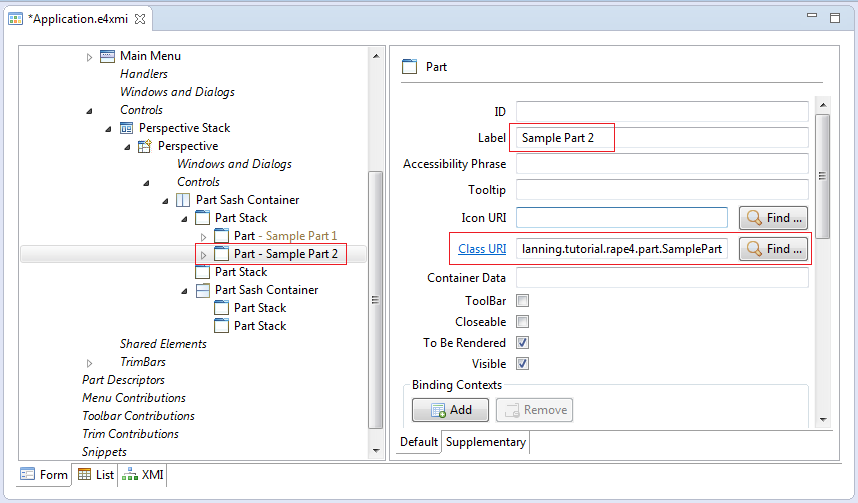Click the ID input field
The height and width of the screenshot is (503, 858).
(662, 112)
